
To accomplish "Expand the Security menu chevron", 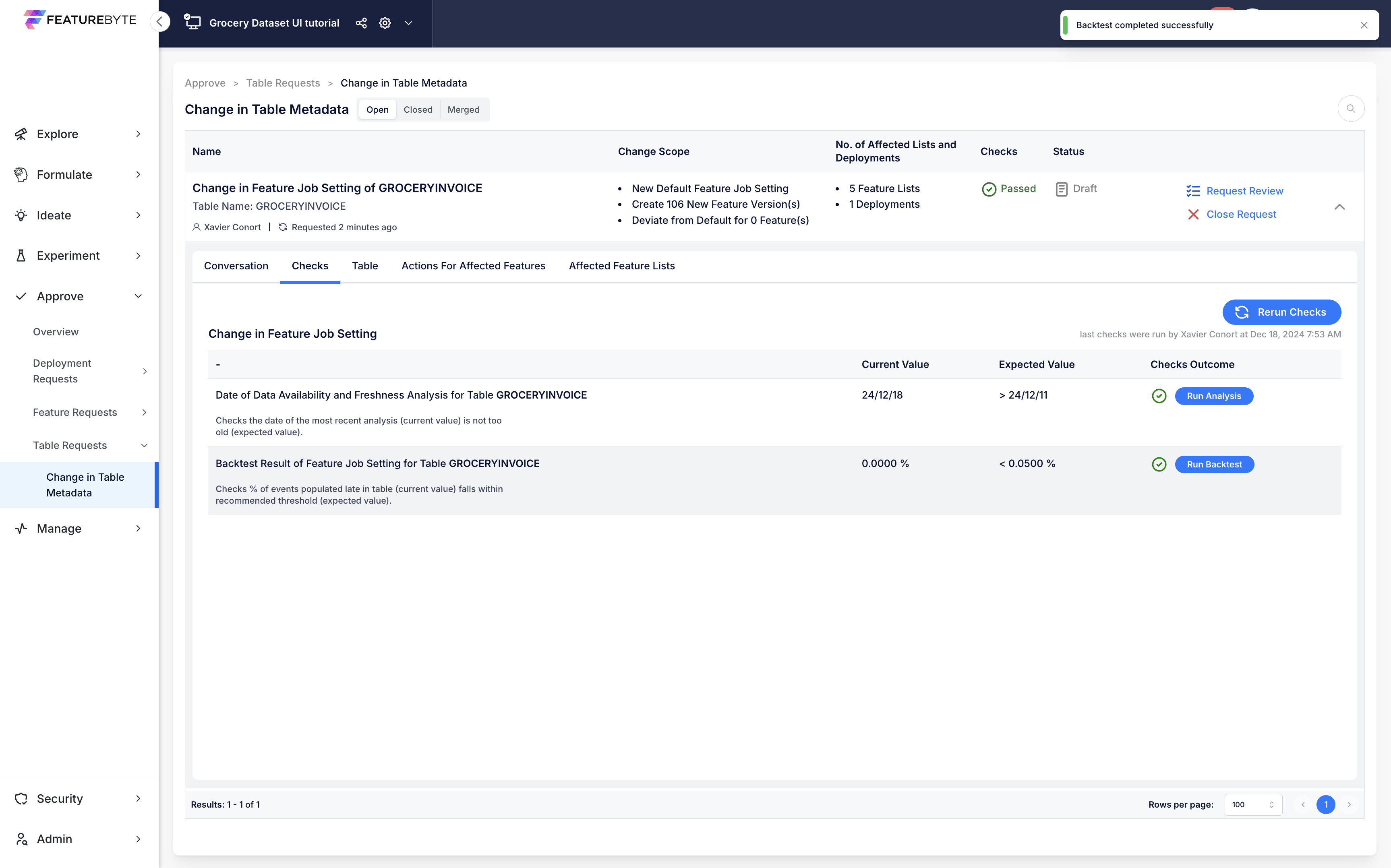I will tap(139, 798).
